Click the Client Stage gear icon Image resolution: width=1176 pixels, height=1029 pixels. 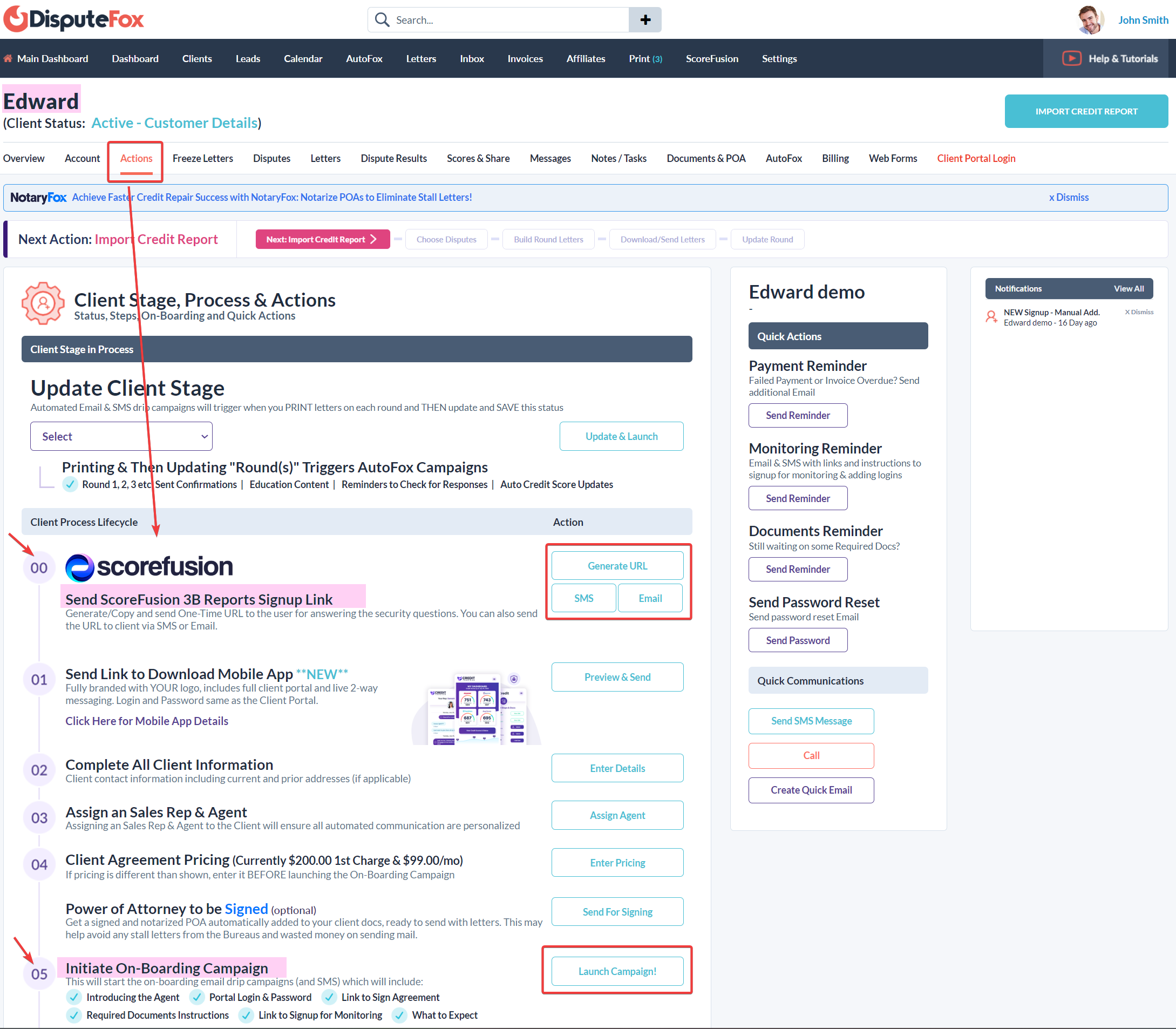[x=43, y=303]
